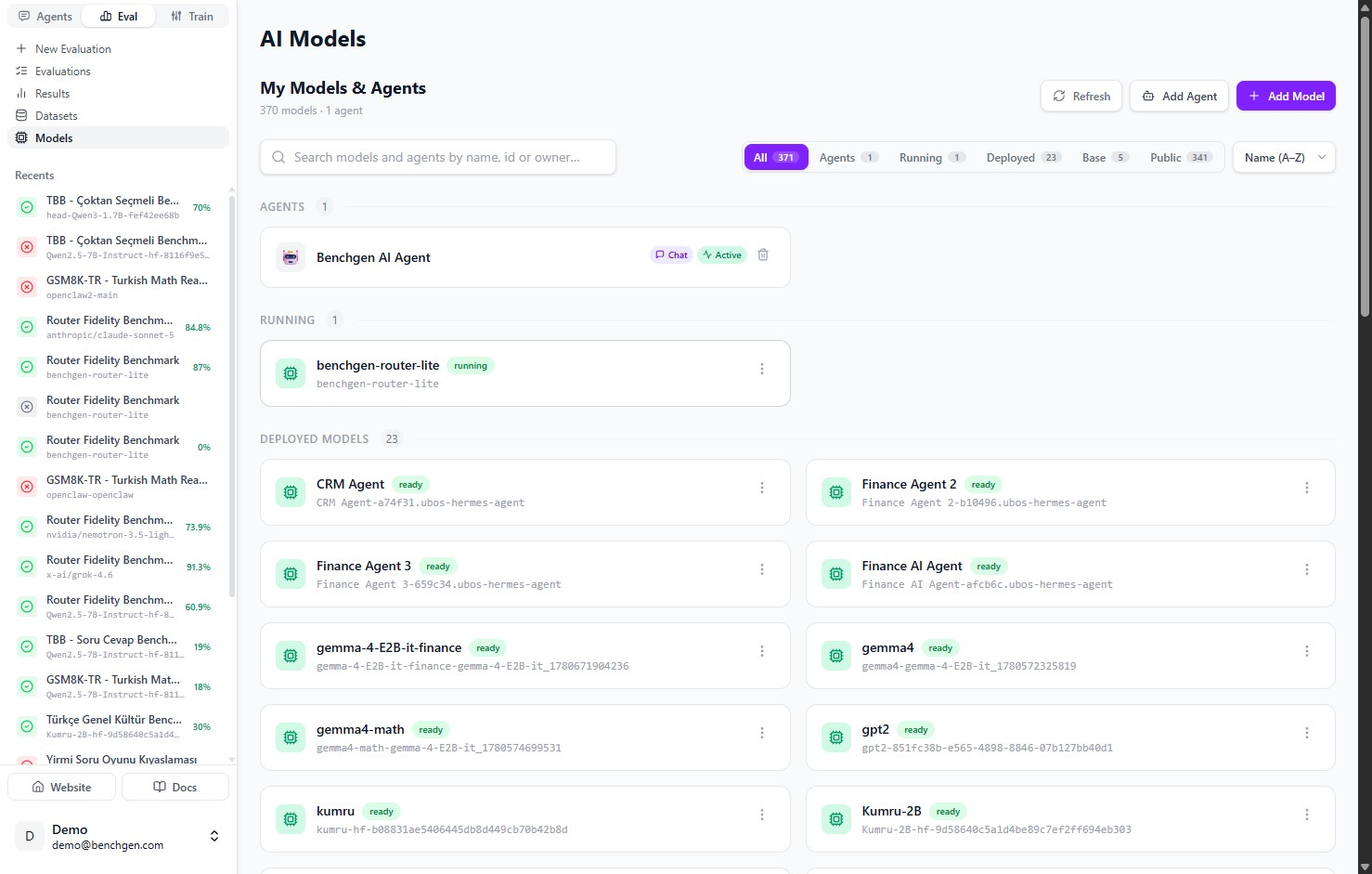The width and height of the screenshot is (1372, 874).
Task: Delete the Benchgen AI Agent via trash icon
Action: pyautogui.click(x=763, y=254)
